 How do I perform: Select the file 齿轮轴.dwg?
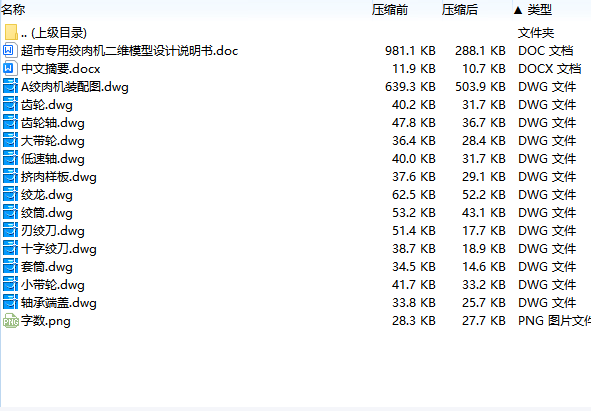point(53,123)
